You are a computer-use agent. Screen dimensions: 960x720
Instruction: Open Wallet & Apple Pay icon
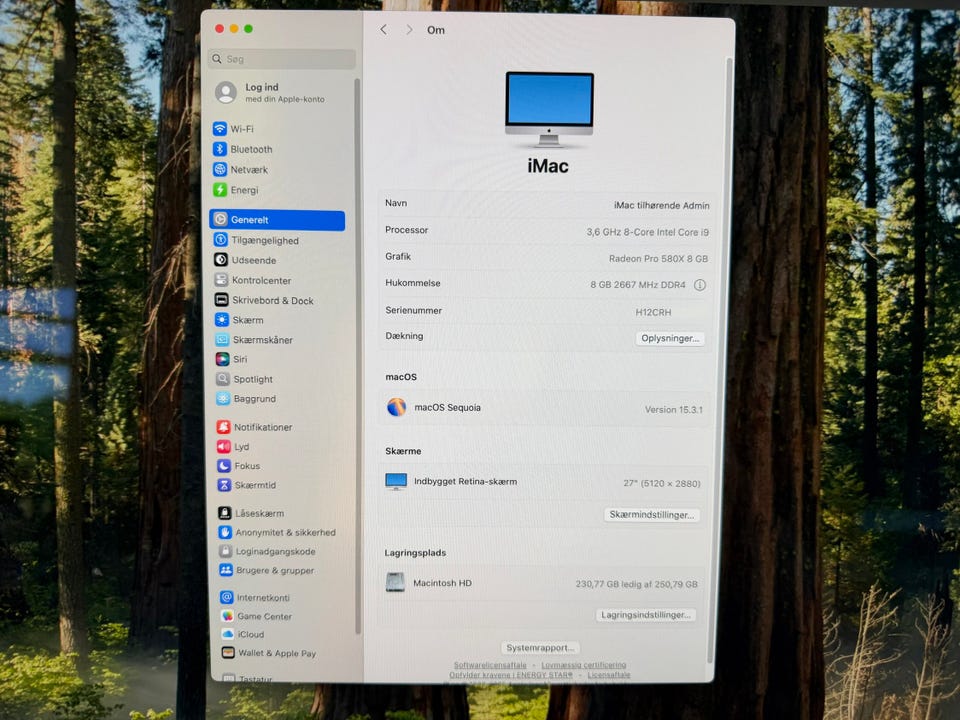click(228, 653)
